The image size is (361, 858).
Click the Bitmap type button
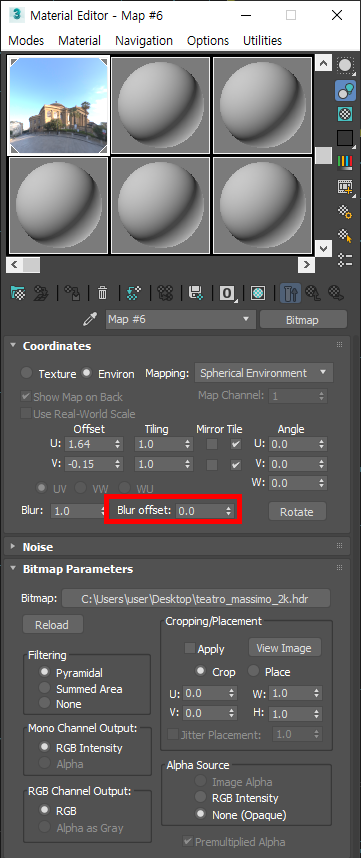[x=303, y=320]
